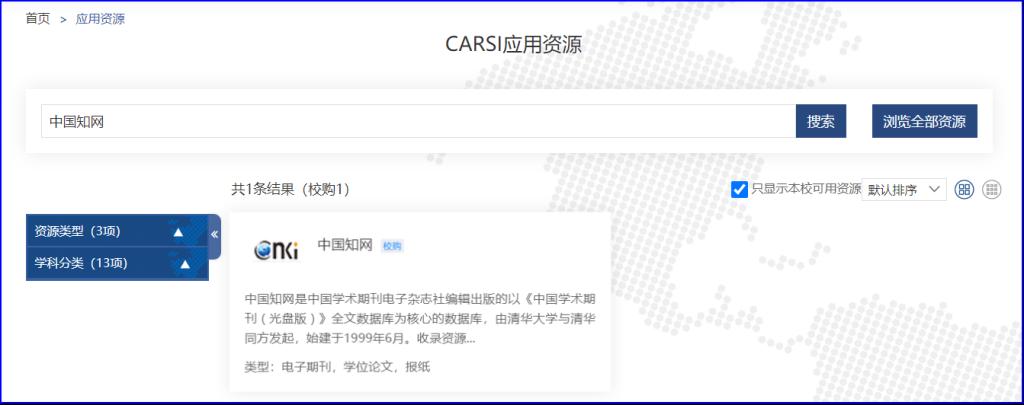This screenshot has height=405, width=1024.
Task: Click the 校购 badge next to 中国知网
Action: pyautogui.click(x=392, y=245)
